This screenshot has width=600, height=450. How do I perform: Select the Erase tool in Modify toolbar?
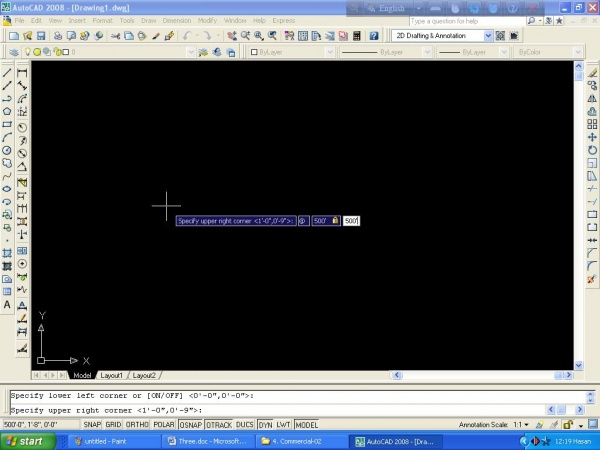(x=592, y=73)
